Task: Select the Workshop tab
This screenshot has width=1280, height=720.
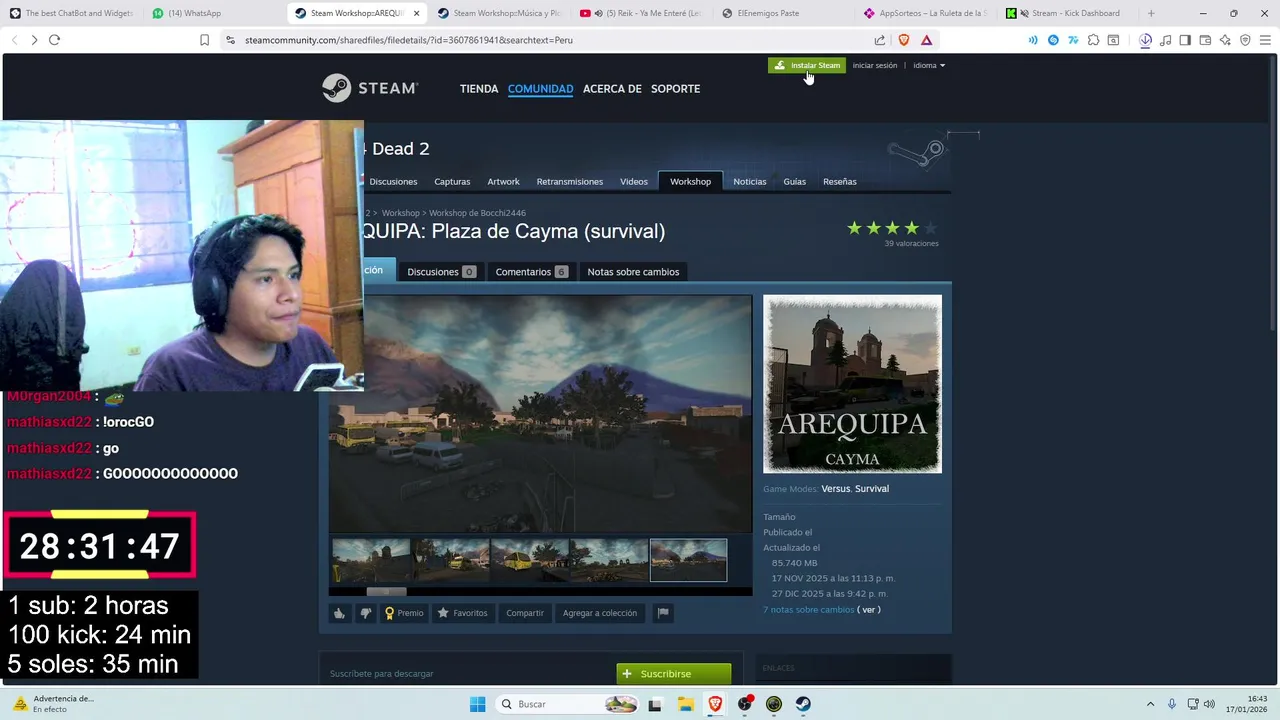Action: (x=690, y=182)
